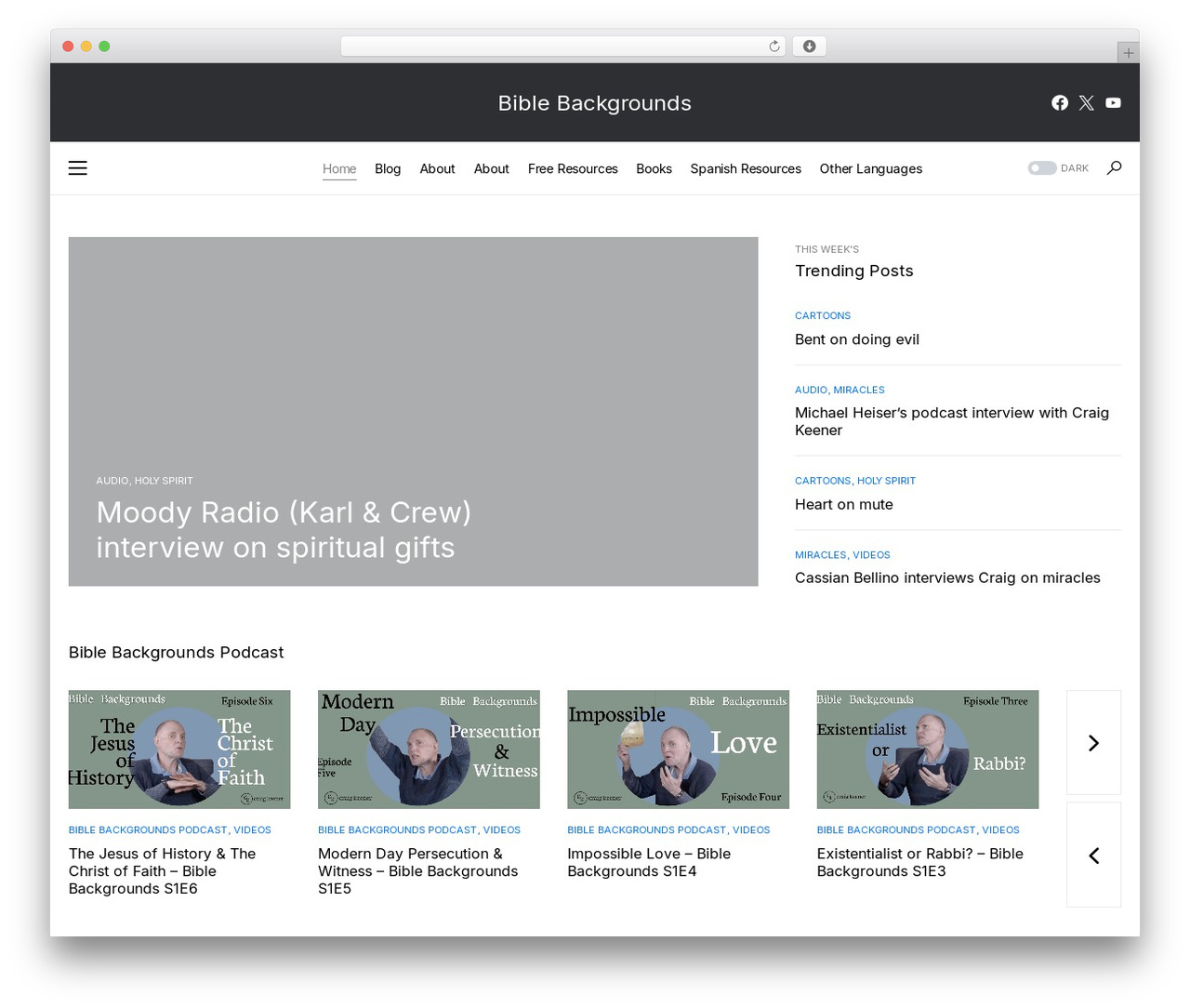Open the Free Resources menu item
Image resolution: width=1190 pixels, height=1008 pixels.
[x=573, y=169]
